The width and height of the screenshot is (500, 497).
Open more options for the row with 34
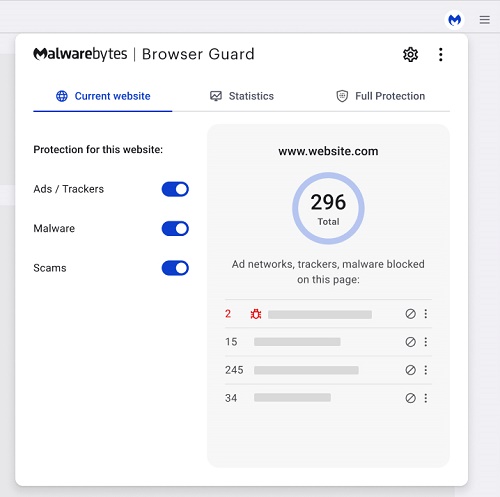(426, 398)
